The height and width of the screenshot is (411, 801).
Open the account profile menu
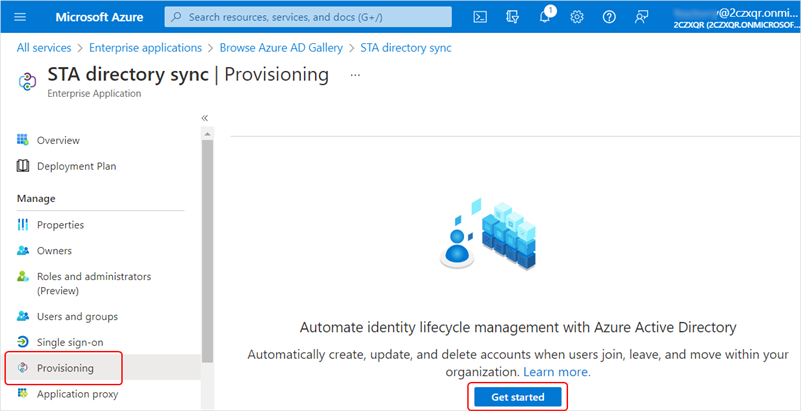point(736,17)
